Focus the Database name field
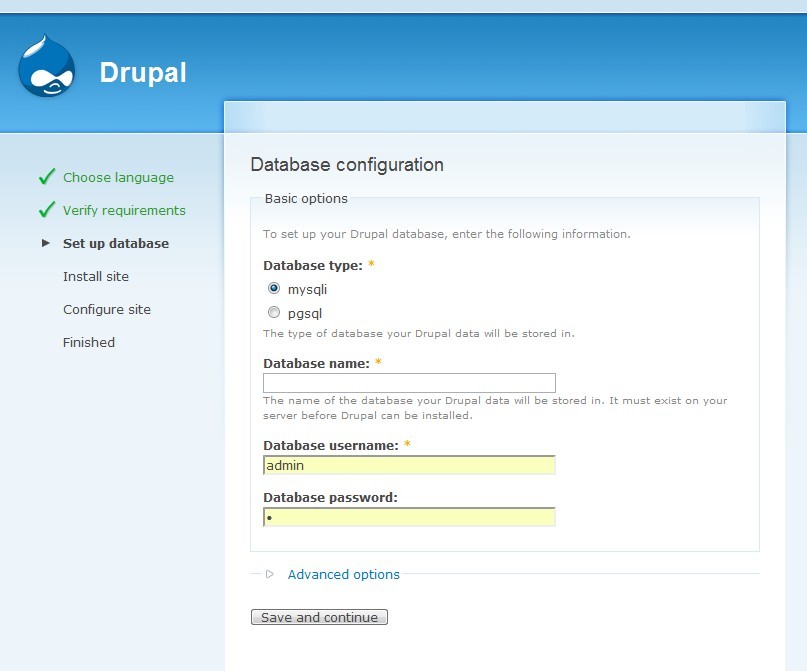The image size is (807, 671). click(x=409, y=383)
